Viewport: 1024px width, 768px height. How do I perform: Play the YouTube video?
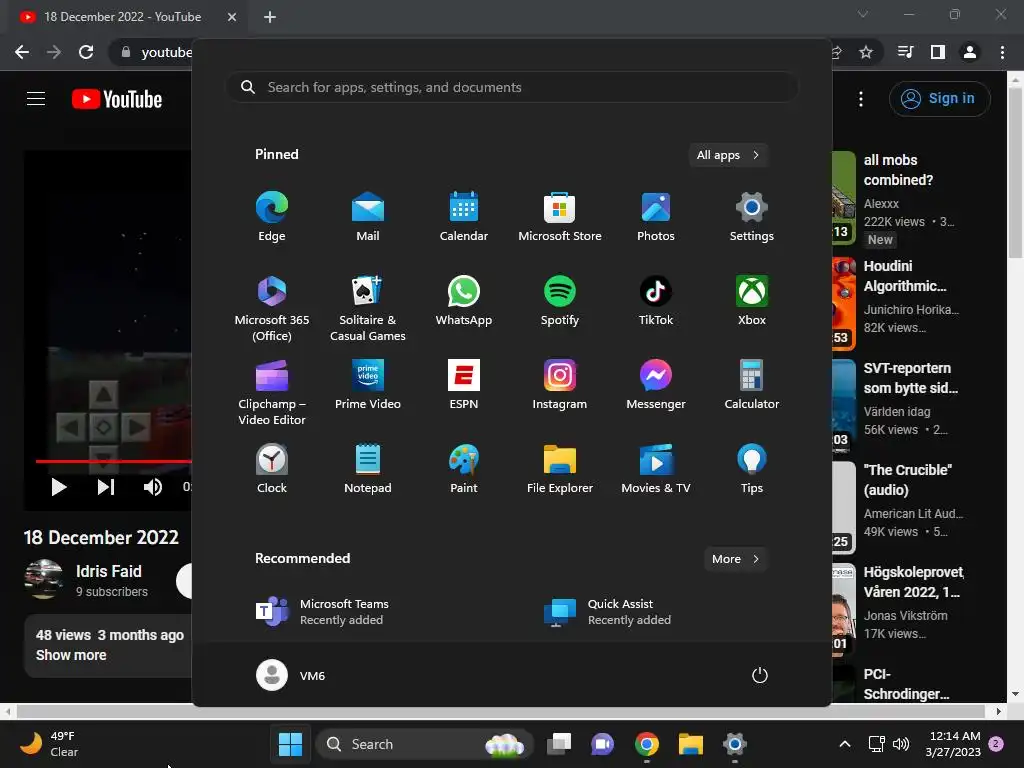pyautogui.click(x=59, y=487)
